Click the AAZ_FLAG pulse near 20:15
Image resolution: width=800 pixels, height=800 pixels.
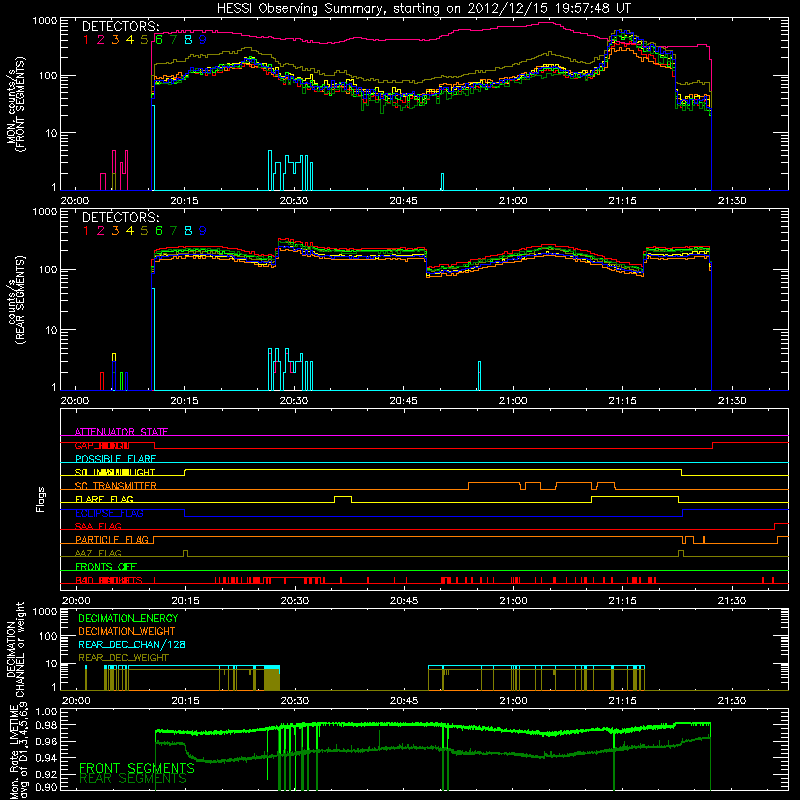(185, 553)
